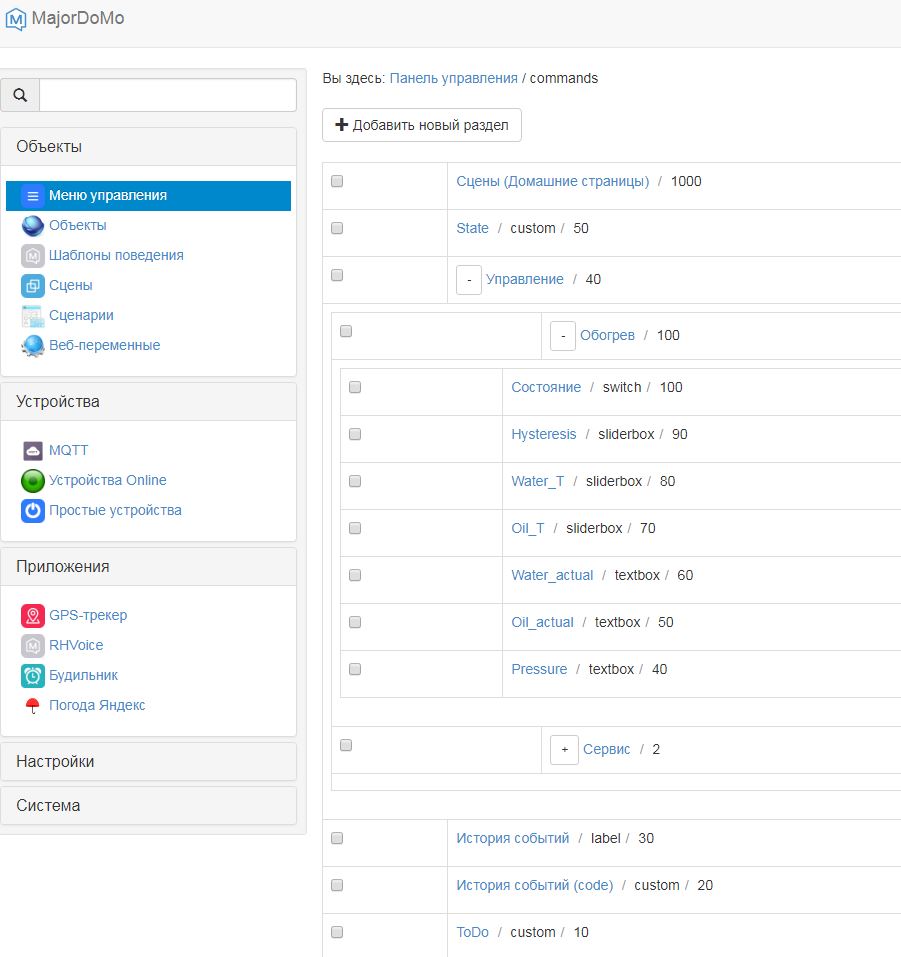The height and width of the screenshot is (957, 901).
Task: Open the Панель управления breadcrumb link
Action: 453,78
